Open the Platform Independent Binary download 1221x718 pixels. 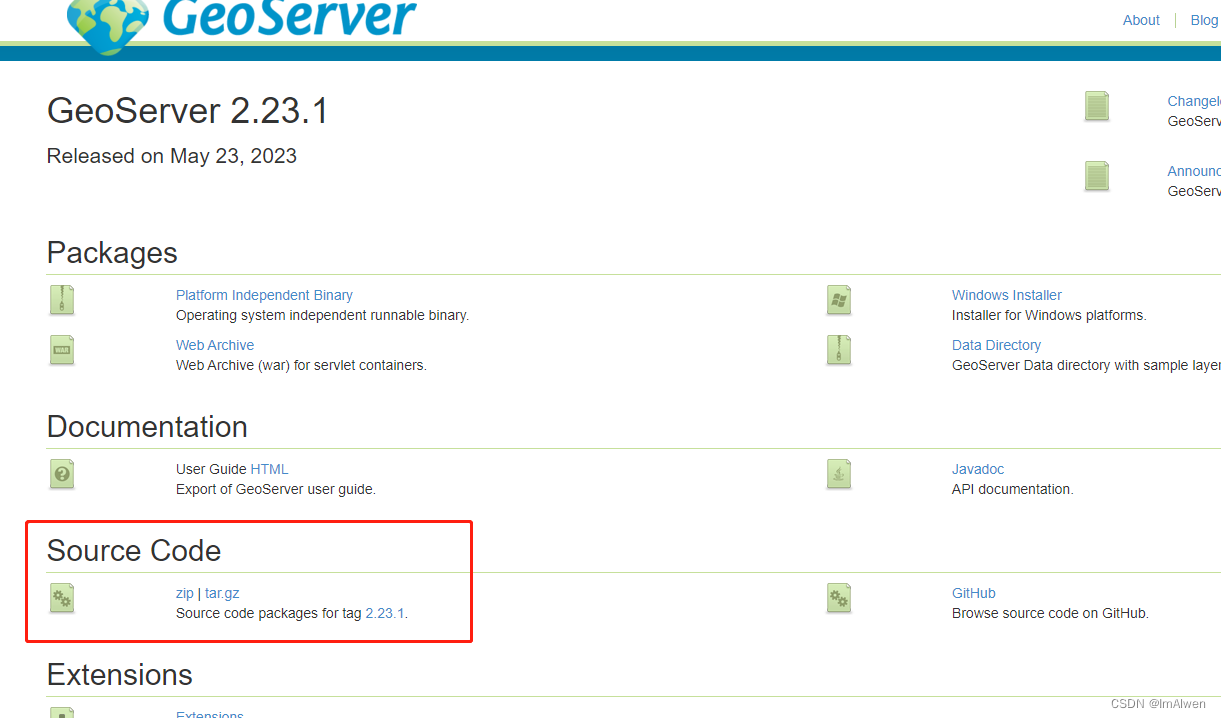[x=264, y=294]
